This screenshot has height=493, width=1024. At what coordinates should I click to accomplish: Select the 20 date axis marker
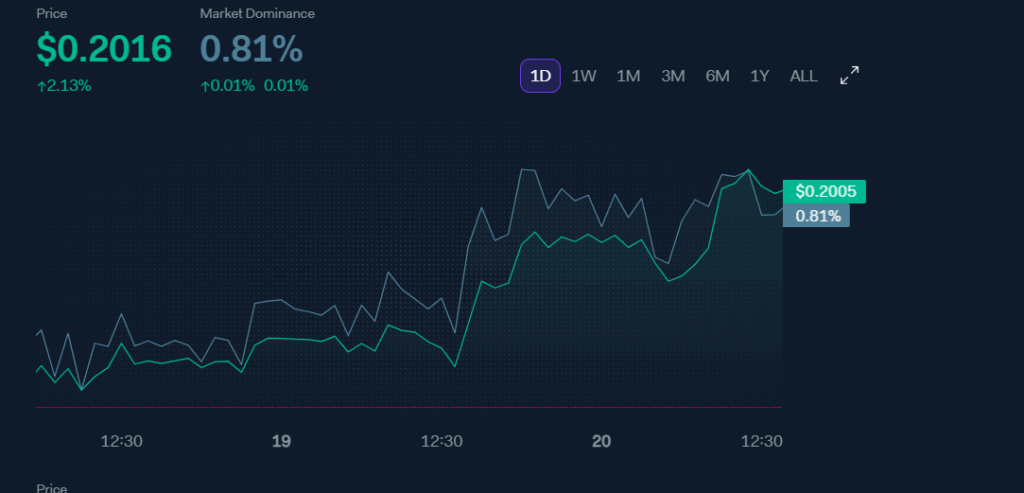point(601,441)
